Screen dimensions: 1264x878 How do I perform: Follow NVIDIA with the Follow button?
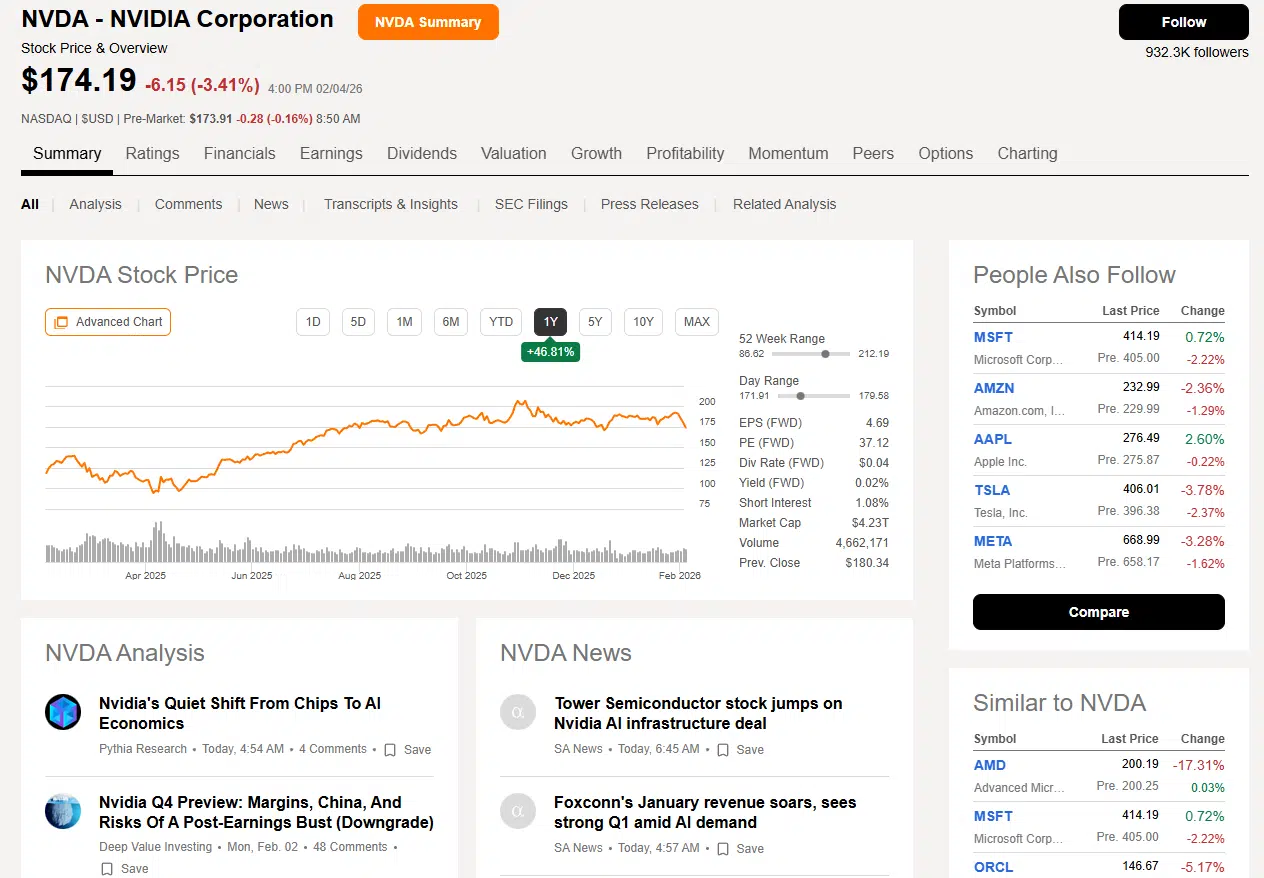click(x=1183, y=22)
